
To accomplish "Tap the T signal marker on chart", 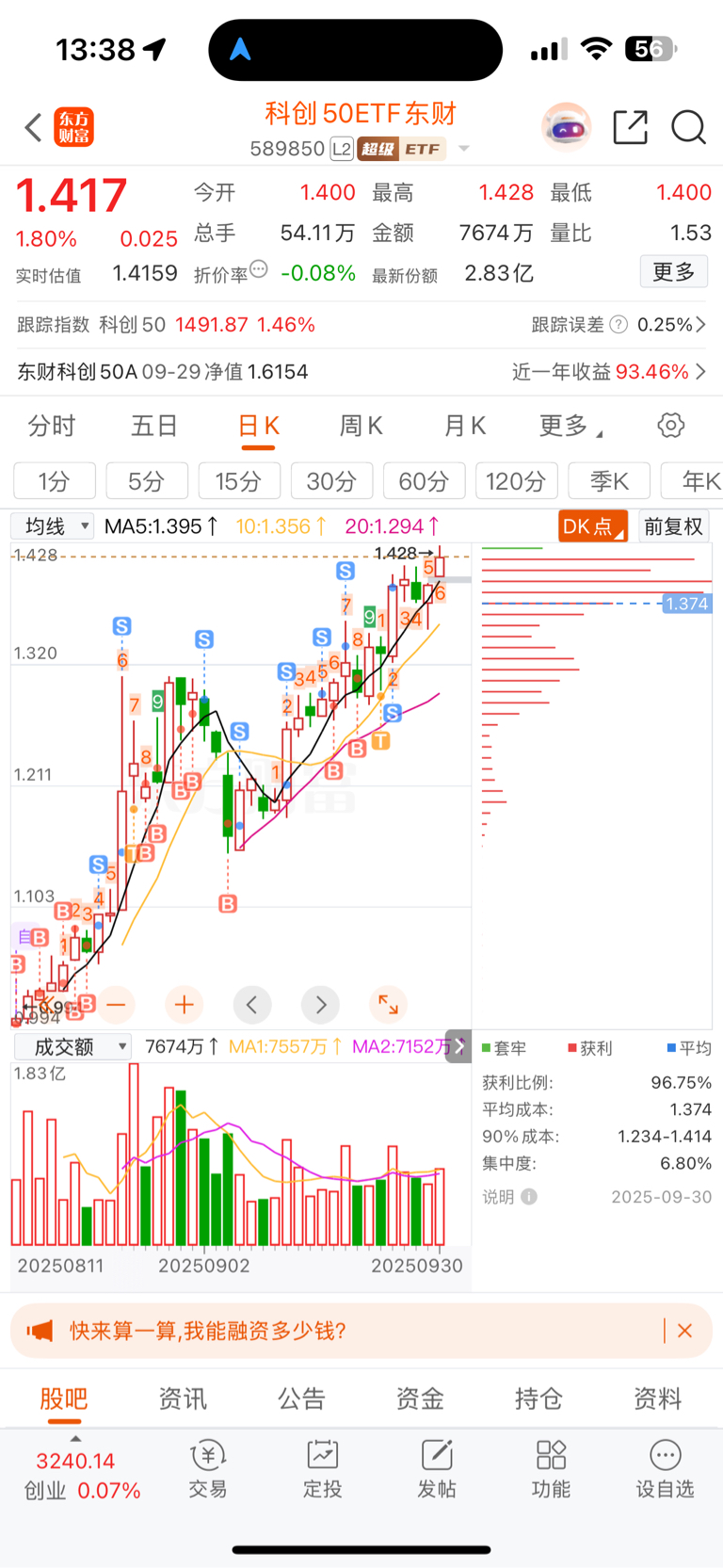I will click(x=380, y=741).
